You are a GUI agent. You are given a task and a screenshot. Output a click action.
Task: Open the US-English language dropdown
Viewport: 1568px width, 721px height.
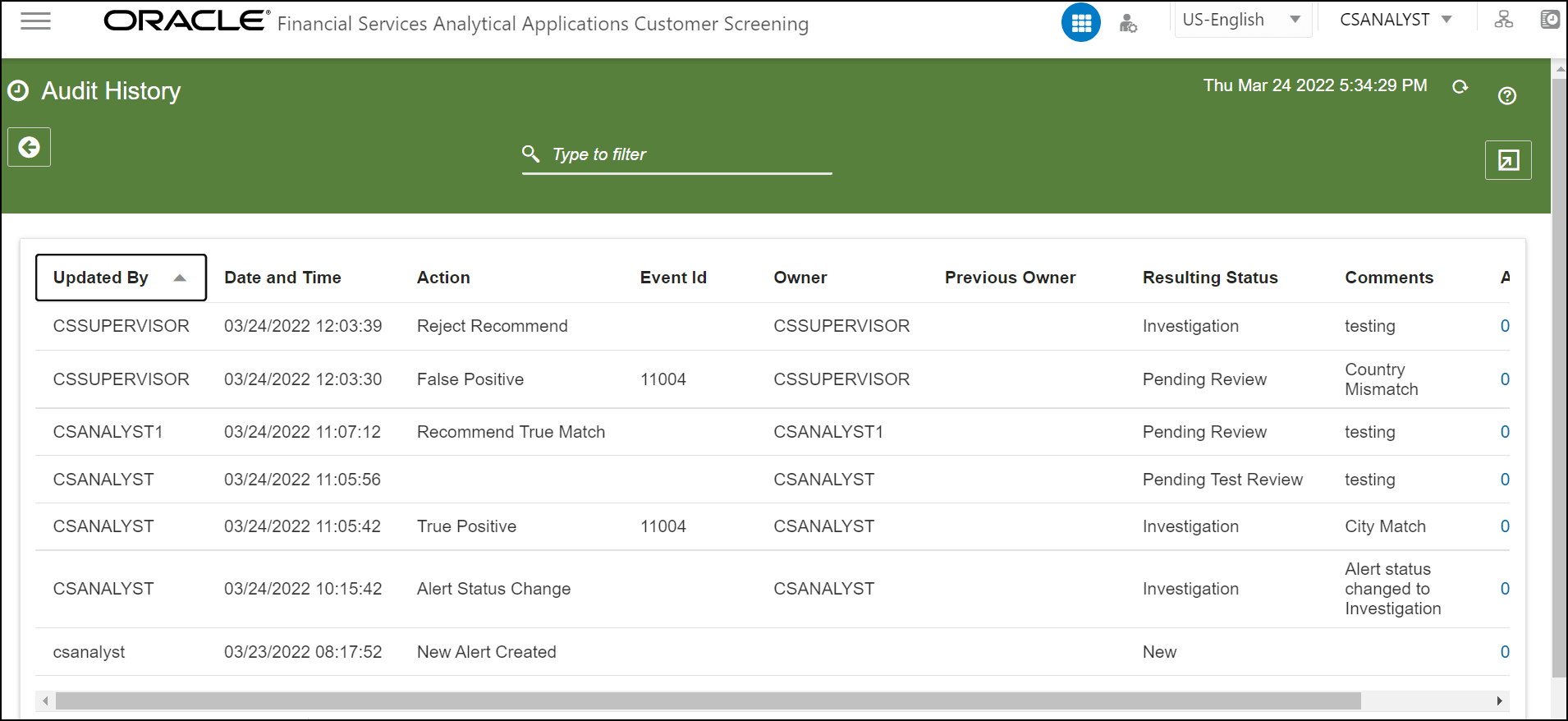click(x=1241, y=20)
